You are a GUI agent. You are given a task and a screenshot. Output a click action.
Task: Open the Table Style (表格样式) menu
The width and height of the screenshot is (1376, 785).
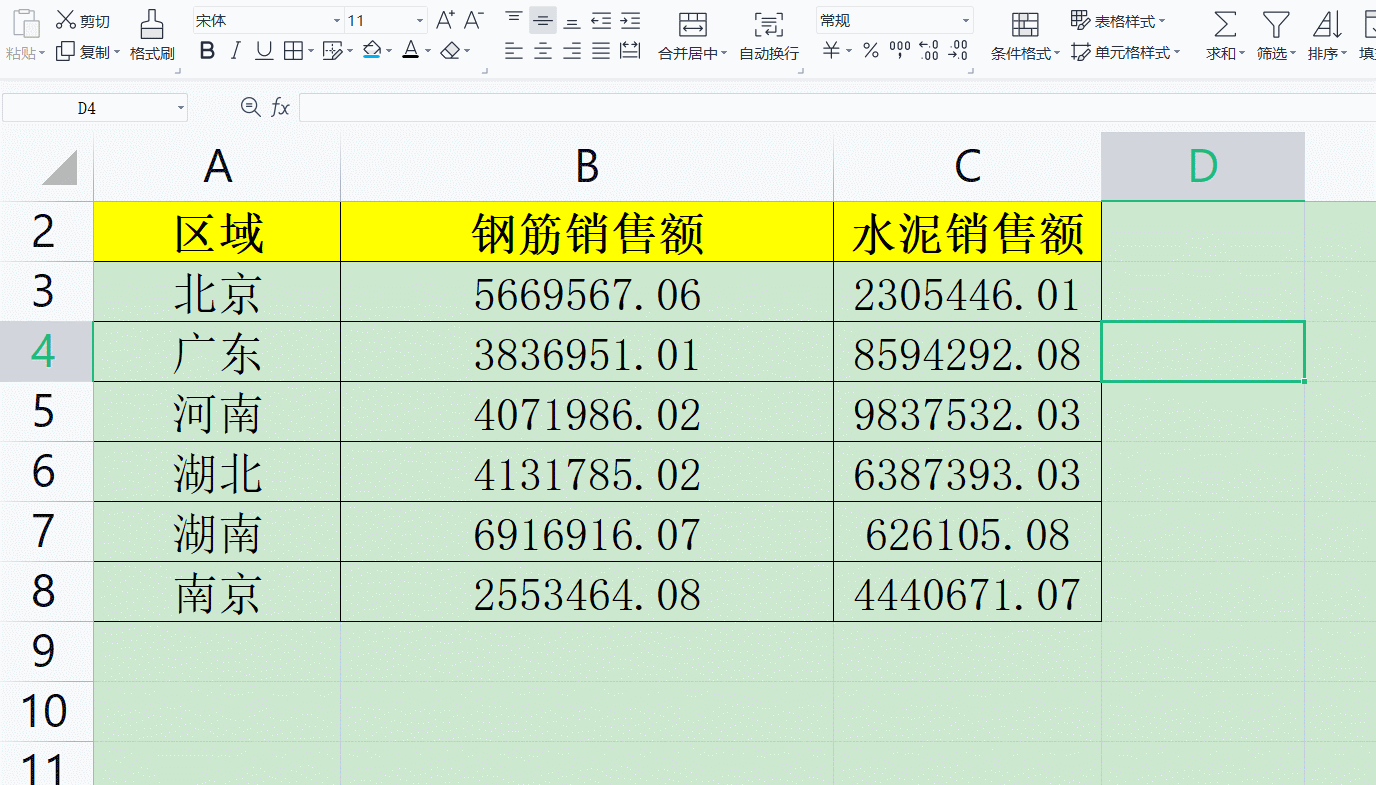pos(1117,21)
